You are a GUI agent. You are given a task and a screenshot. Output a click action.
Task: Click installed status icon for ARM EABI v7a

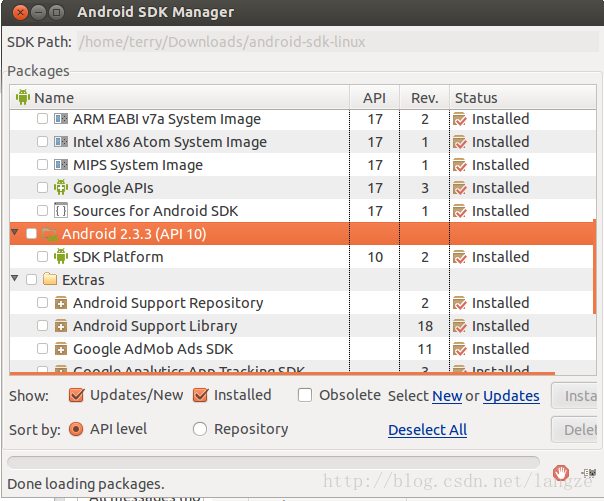[460, 119]
